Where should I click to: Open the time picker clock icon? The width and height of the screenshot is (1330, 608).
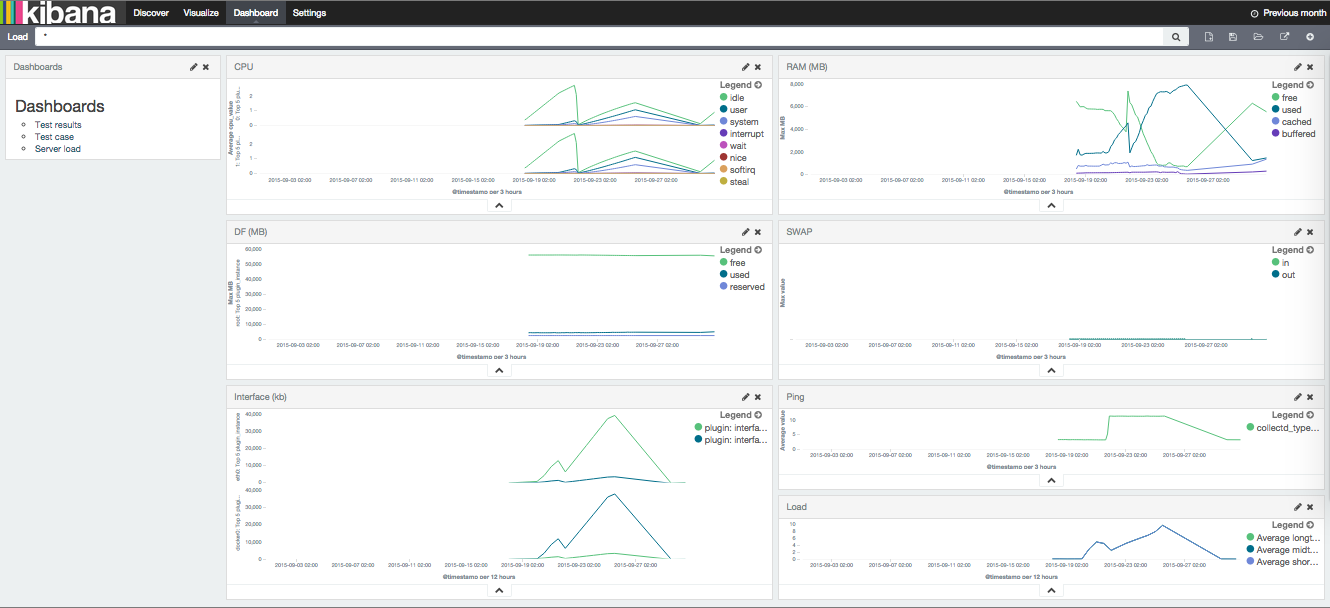pyautogui.click(x=1255, y=13)
